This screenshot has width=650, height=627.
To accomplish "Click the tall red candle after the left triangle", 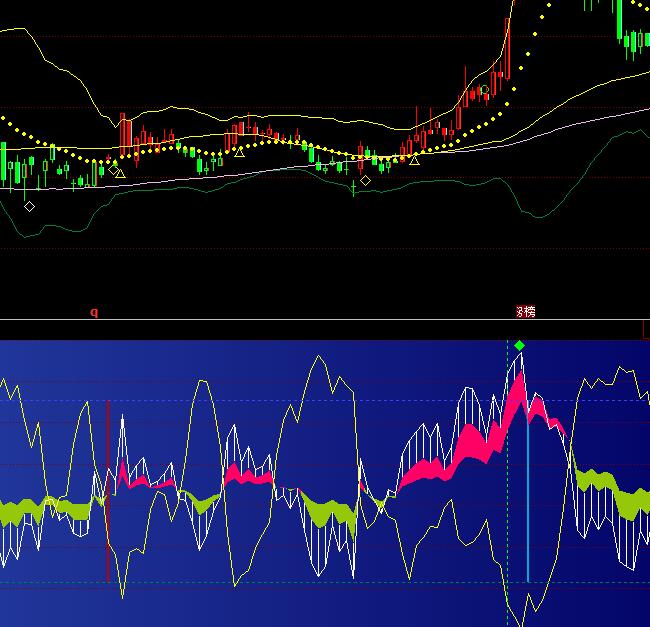I will [125, 133].
